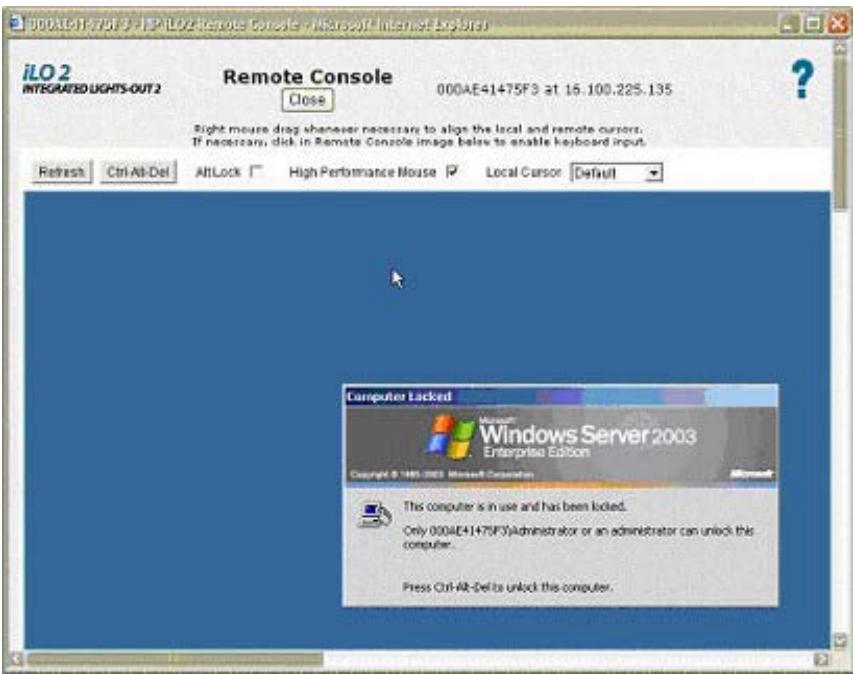853x674 pixels.
Task: Click the horizontal scrollbar left arrow
Action: (16, 659)
